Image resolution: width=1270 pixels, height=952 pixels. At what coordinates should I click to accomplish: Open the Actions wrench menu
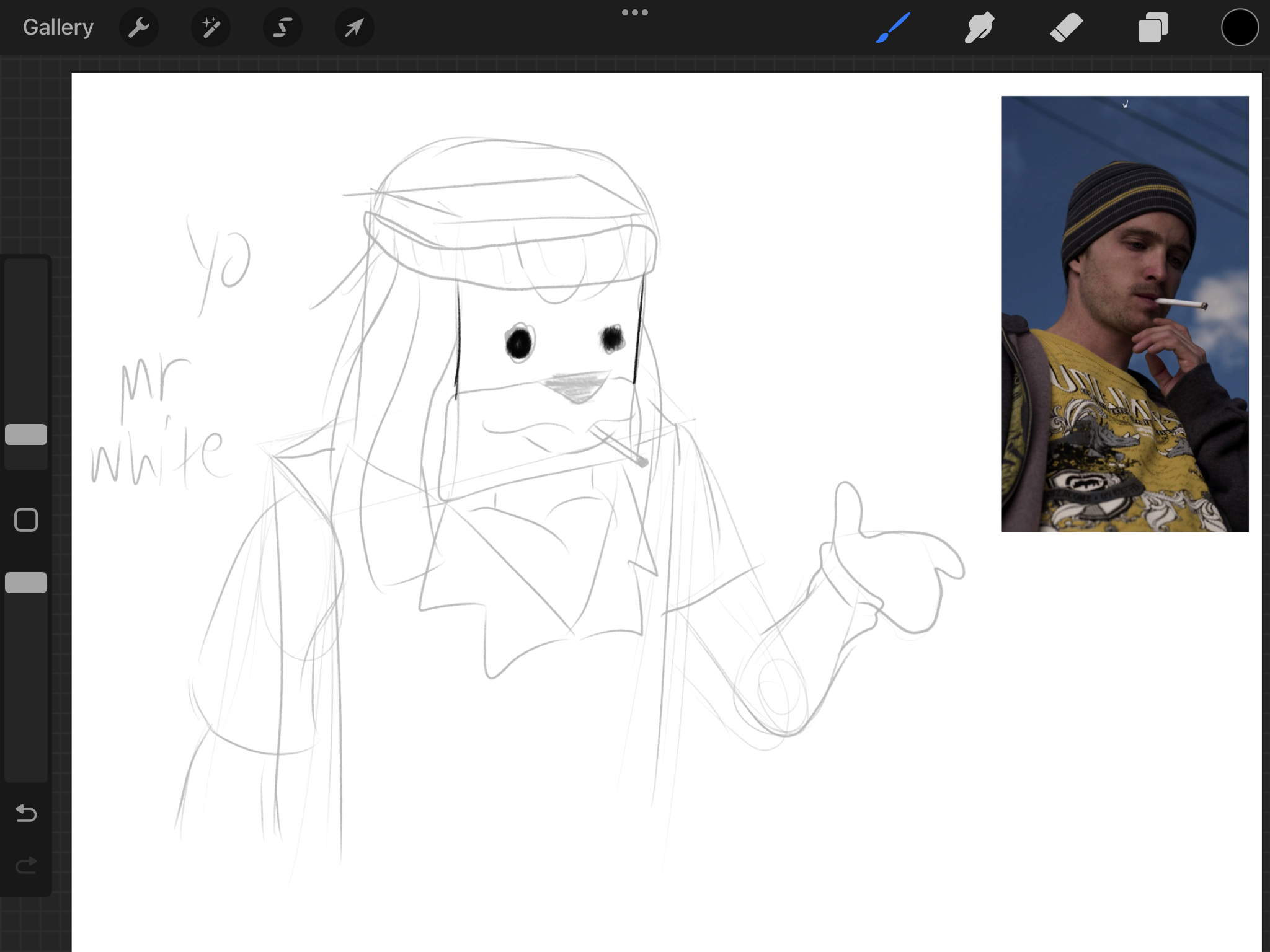pos(139,27)
